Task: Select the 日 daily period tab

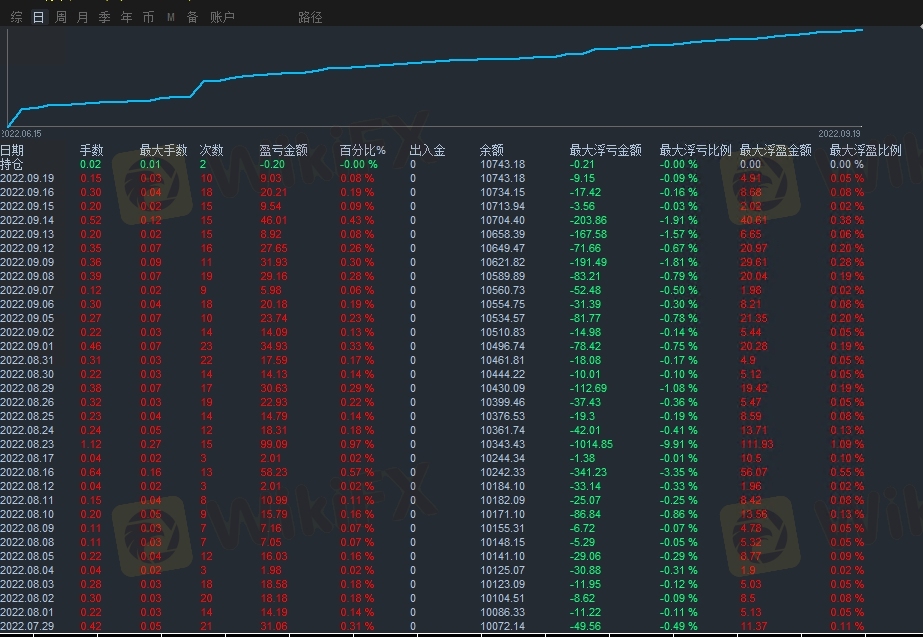Action: (38, 17)
